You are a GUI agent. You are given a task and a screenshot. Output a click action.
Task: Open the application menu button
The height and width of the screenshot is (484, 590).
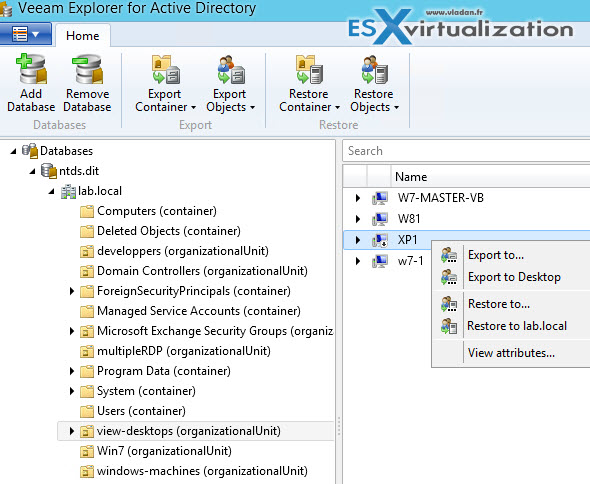point(26,34)
